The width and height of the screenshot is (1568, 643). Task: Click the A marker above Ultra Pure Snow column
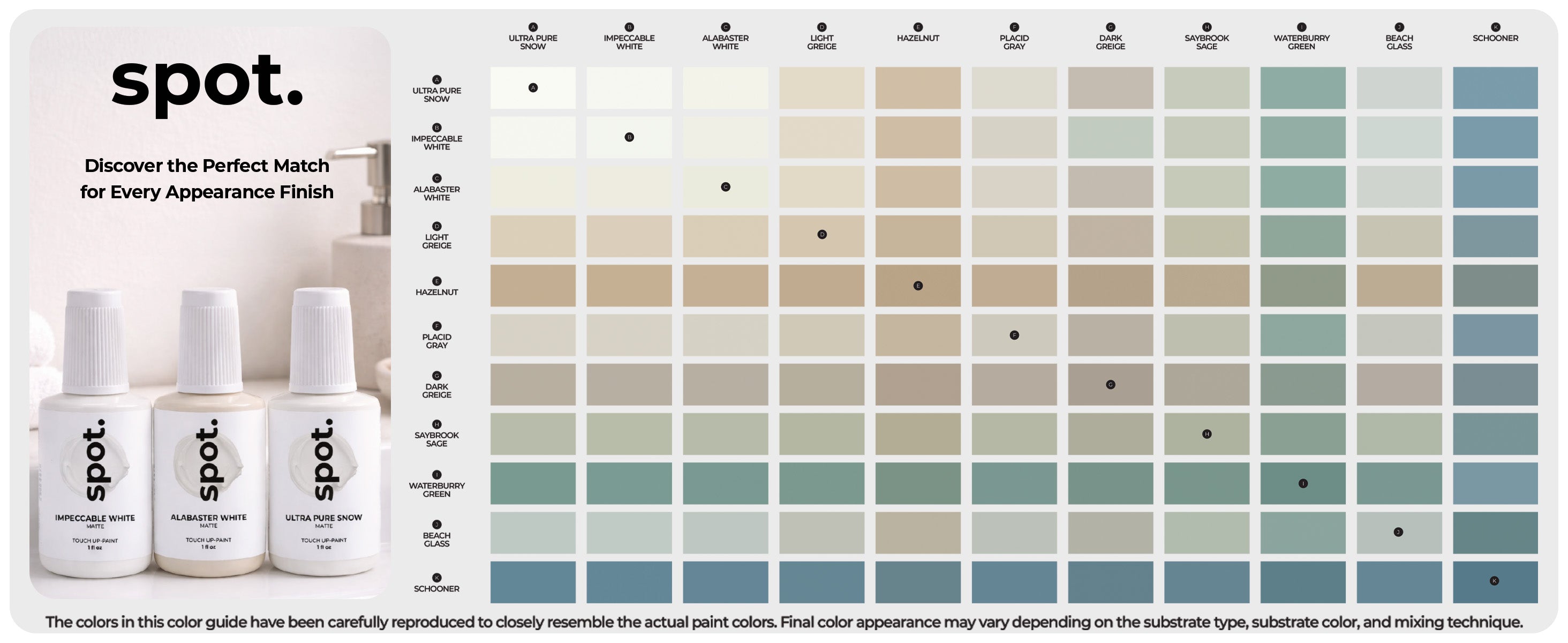coord(533,27)
